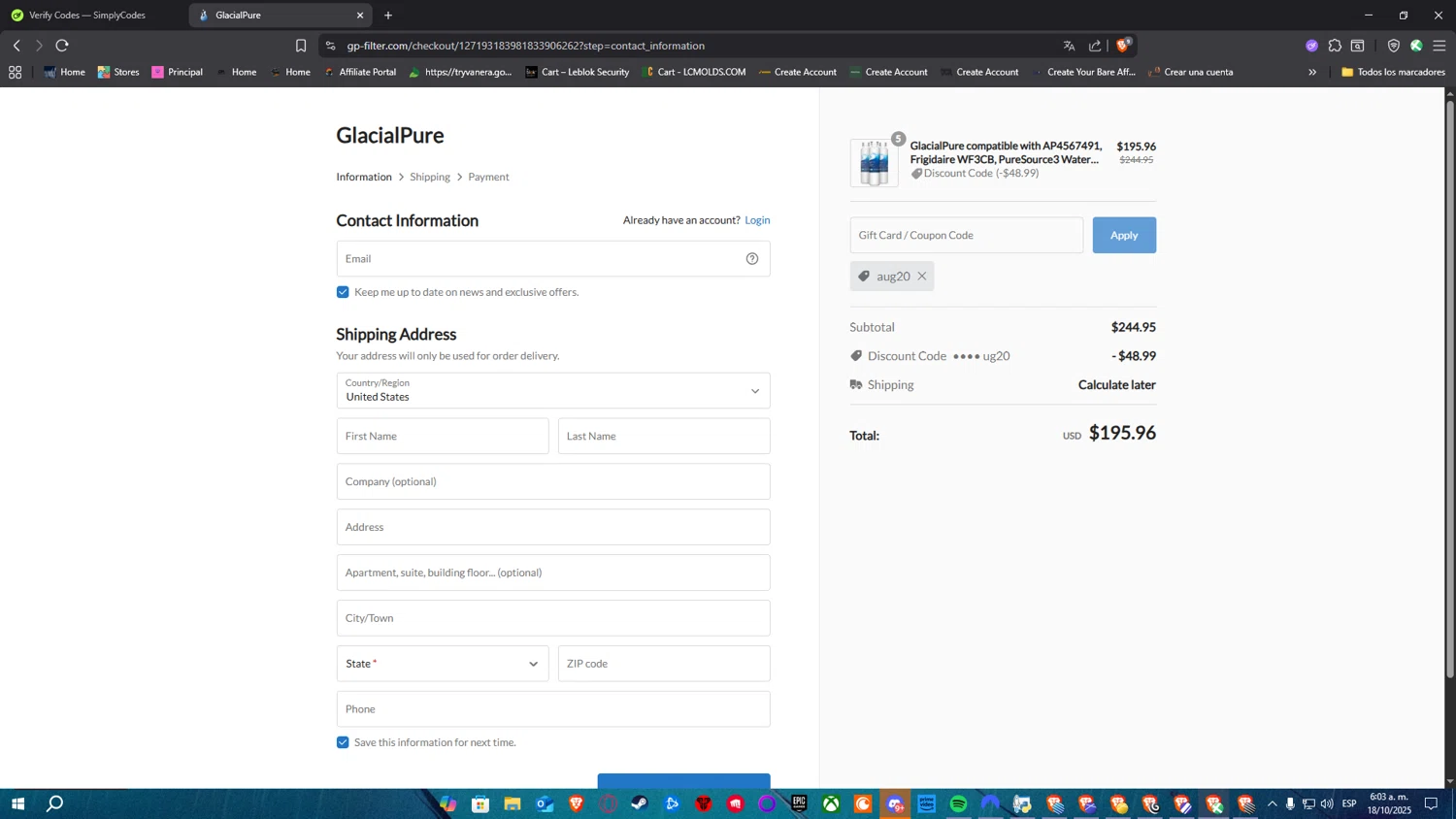Click the discount tag icon beside aug20
This screenshot has width=1456, height=819.
pyautogui.click(x=864, y=277)
